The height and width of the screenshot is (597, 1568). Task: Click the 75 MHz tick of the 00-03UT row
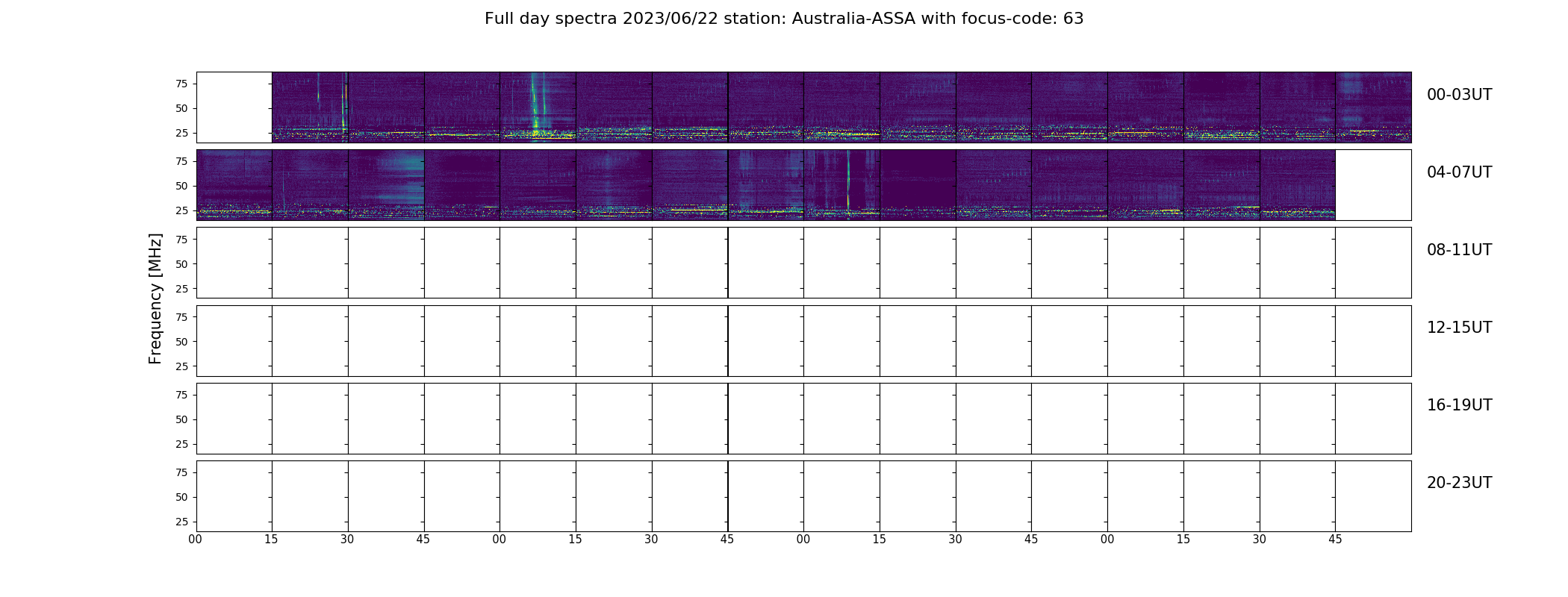pos(181,84)
